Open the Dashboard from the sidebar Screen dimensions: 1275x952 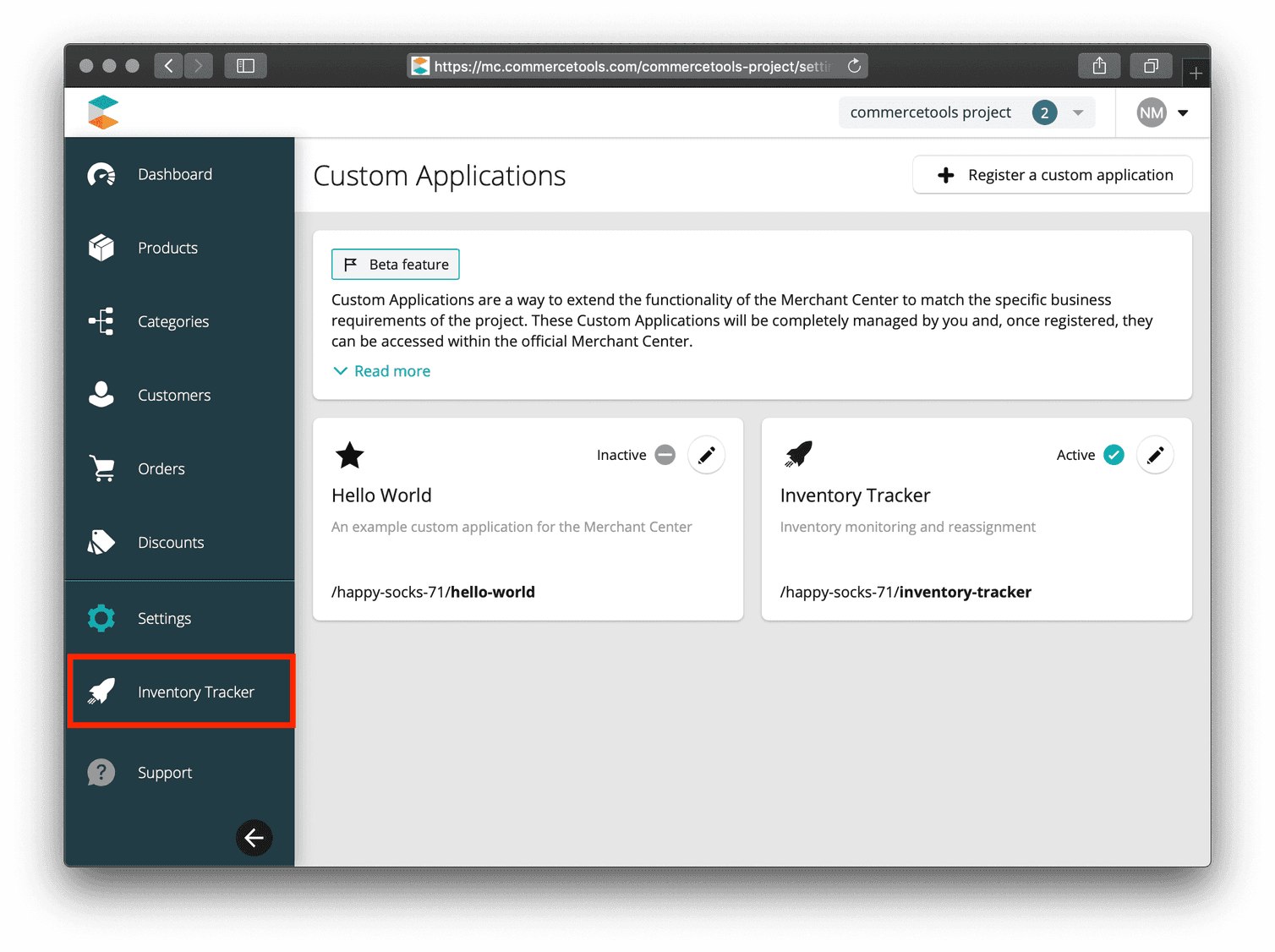coord(175,174)
